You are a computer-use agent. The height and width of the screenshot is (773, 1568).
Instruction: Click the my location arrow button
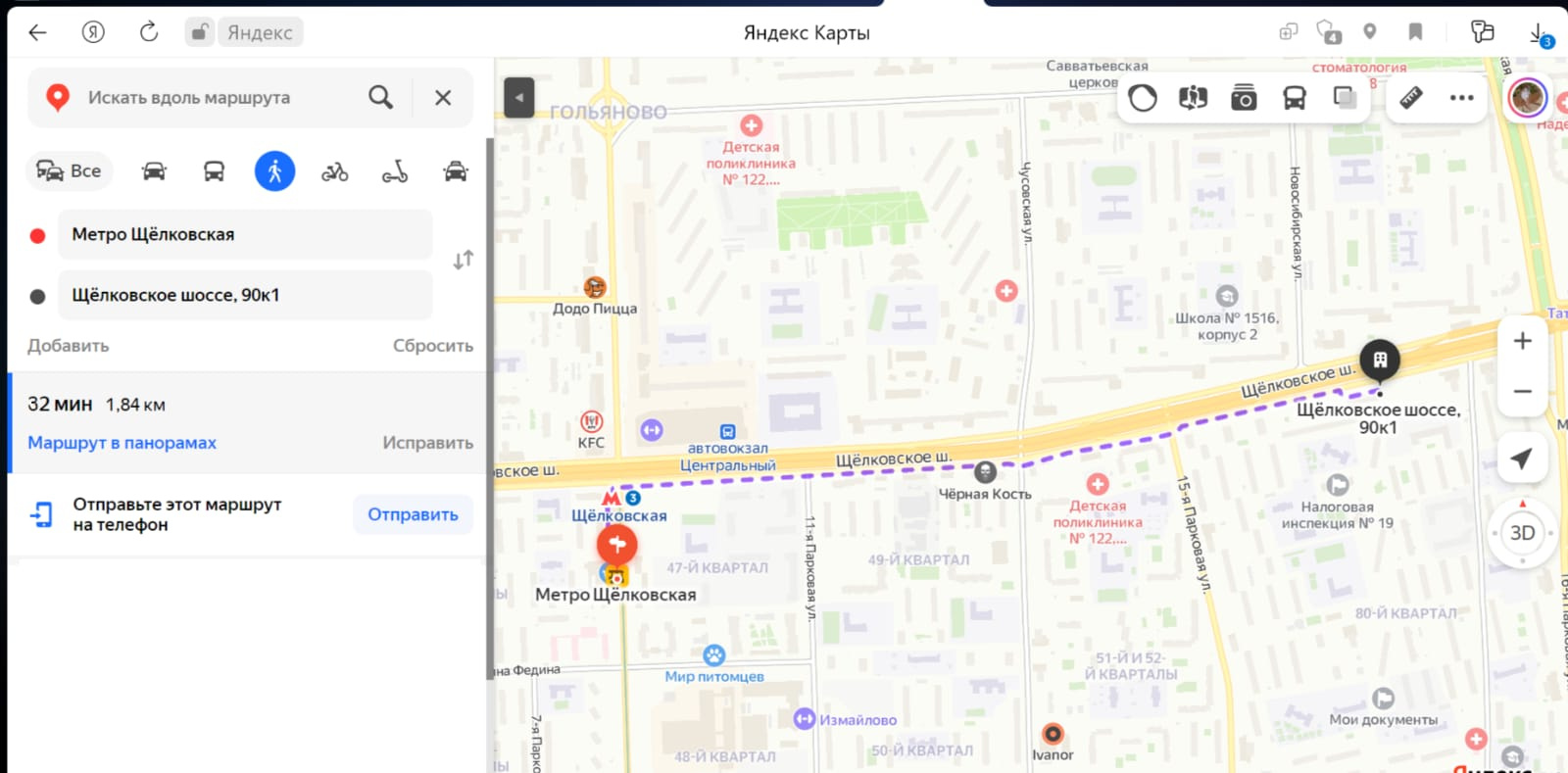click(1522, 459)
